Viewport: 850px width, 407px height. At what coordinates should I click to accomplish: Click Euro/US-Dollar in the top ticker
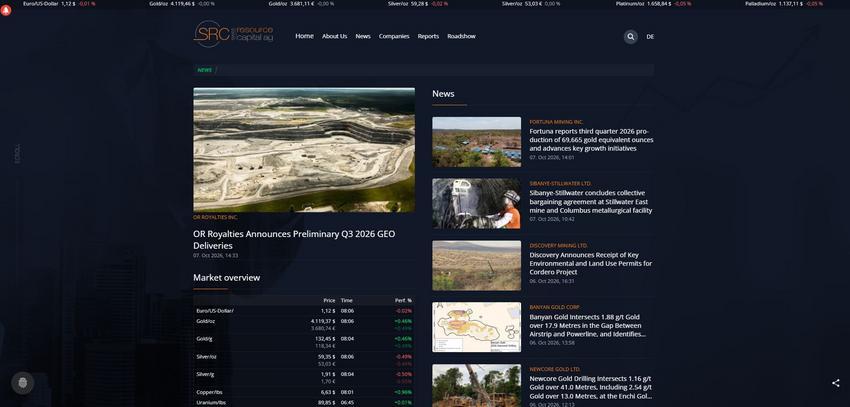[41, 3]
